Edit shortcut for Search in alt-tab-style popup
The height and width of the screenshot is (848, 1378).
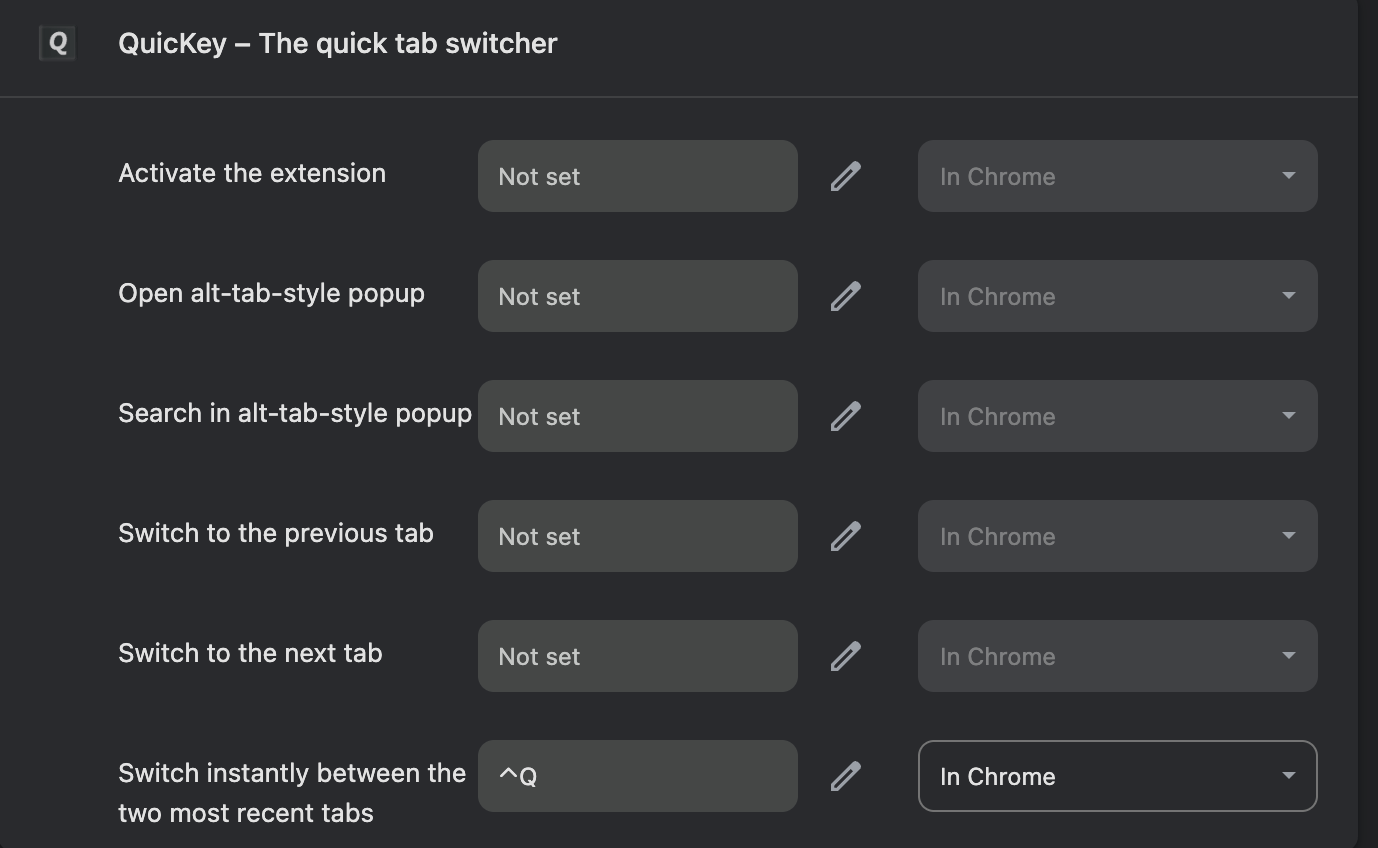845,416
